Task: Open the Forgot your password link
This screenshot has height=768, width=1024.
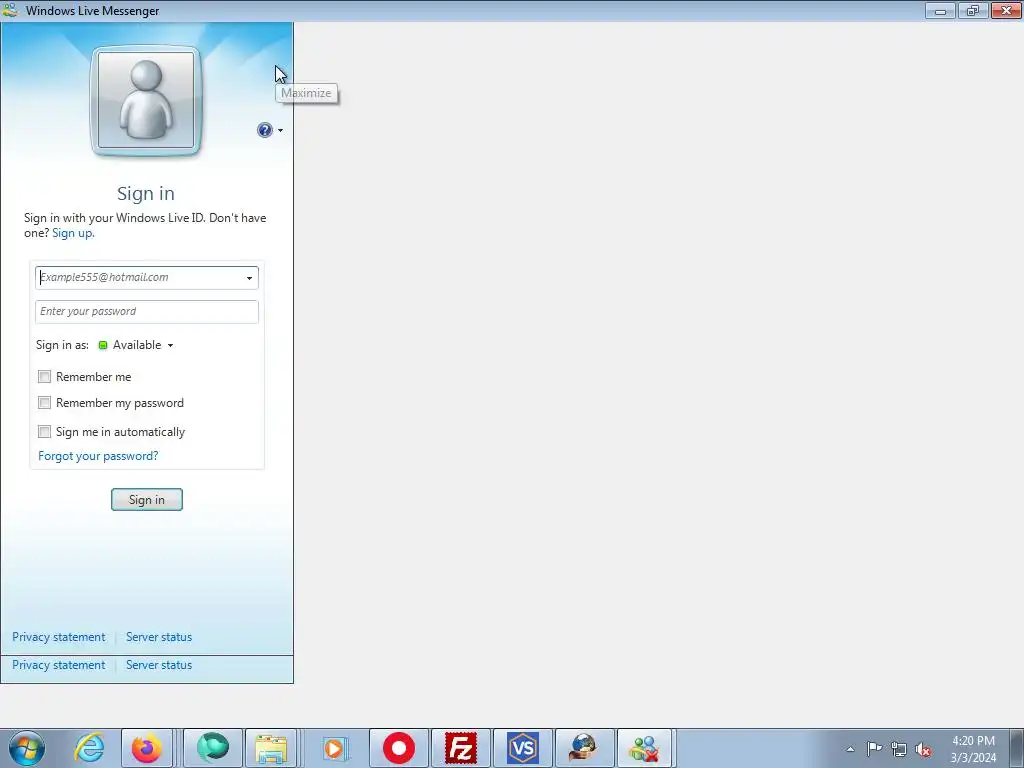Action: coord(98,456)
